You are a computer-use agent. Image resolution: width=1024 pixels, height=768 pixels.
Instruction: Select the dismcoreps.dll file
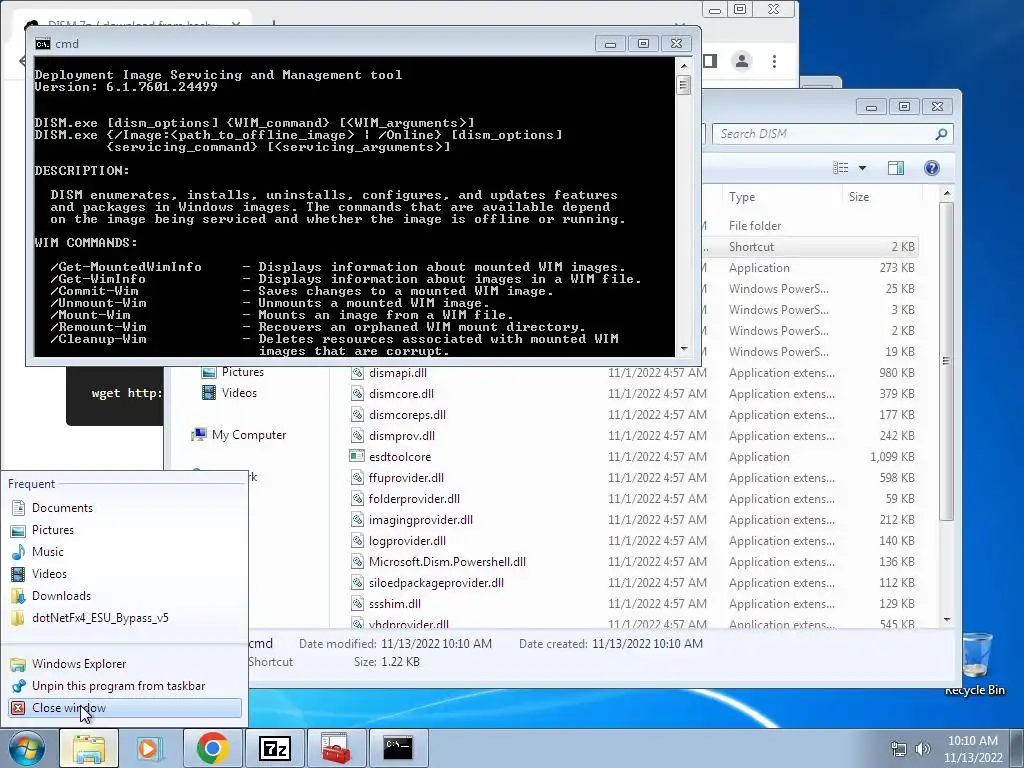[407, 415]
